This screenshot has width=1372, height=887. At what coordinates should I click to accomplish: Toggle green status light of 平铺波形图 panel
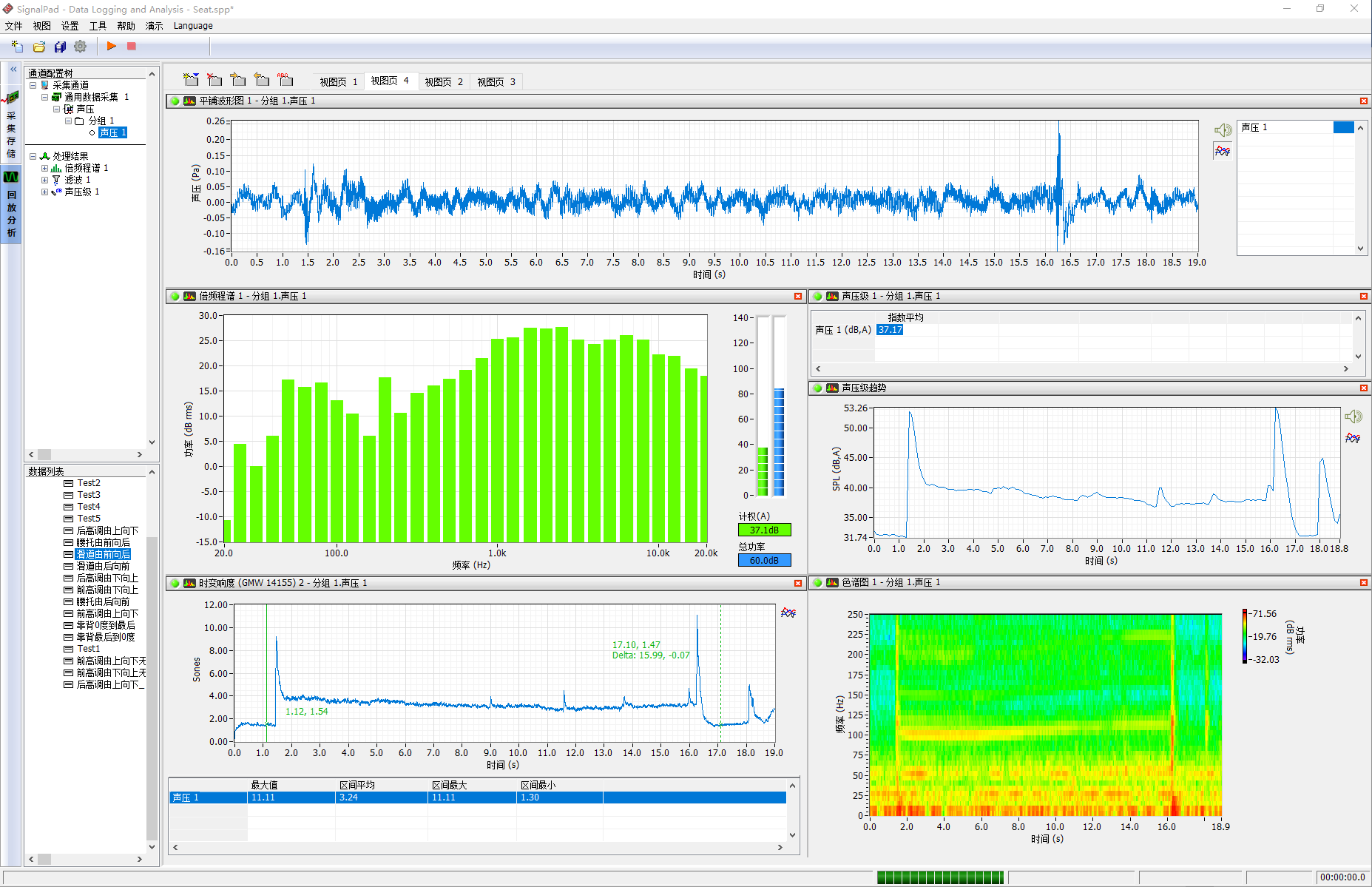(175, 101)
